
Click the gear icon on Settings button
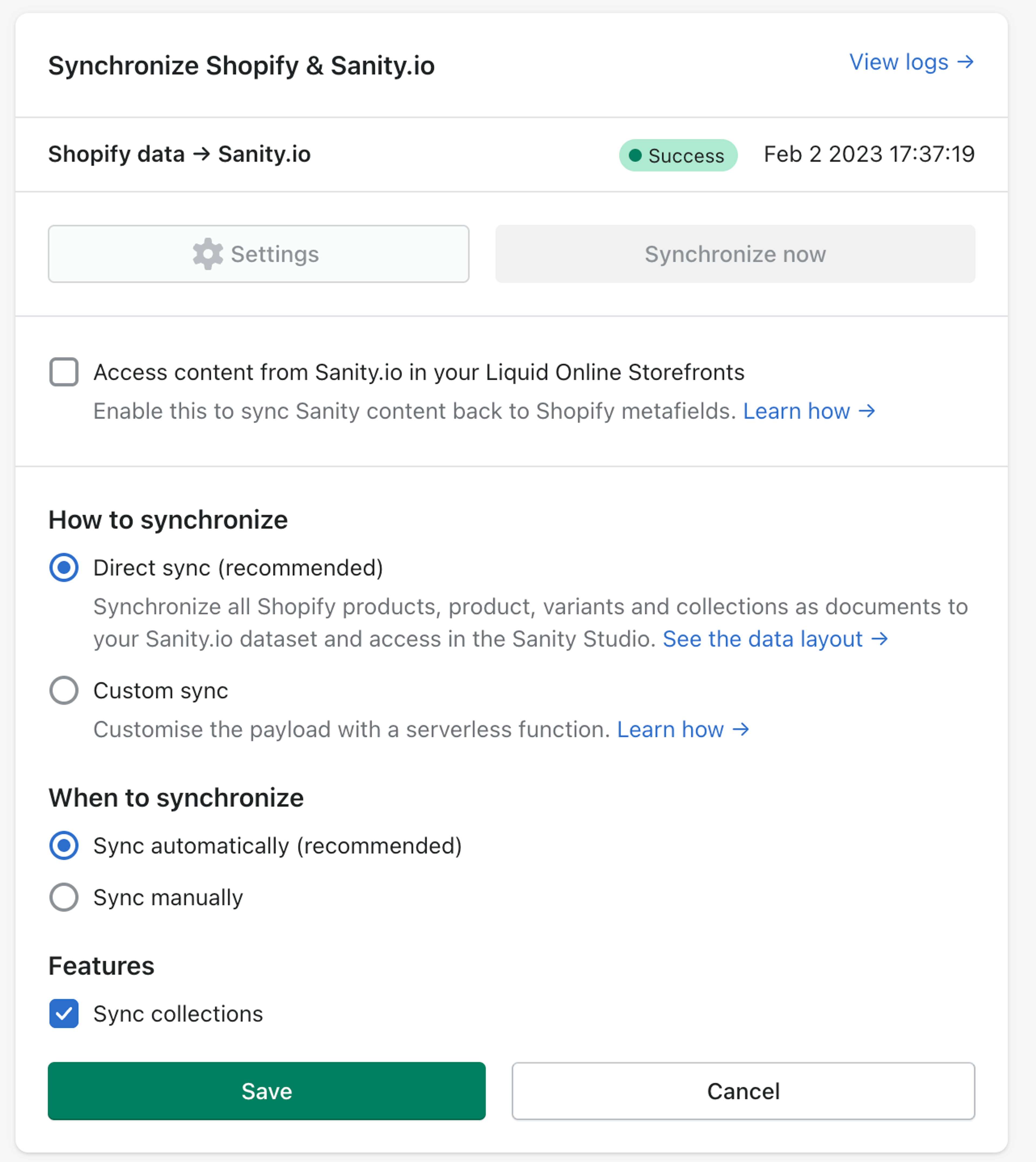(207, 254)
